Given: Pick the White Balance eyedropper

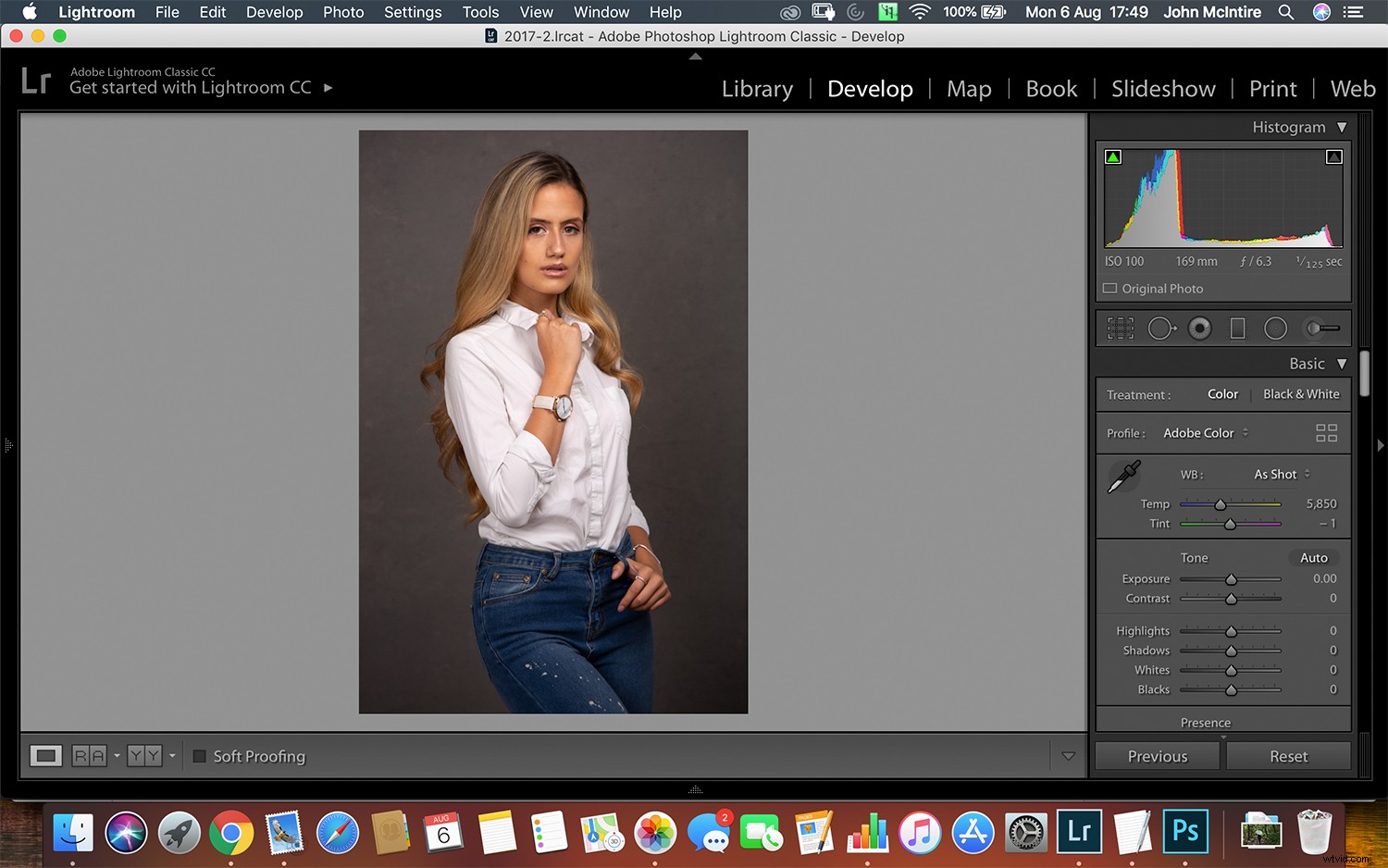Looking at the screenshot, I should tap(1125, 476).
